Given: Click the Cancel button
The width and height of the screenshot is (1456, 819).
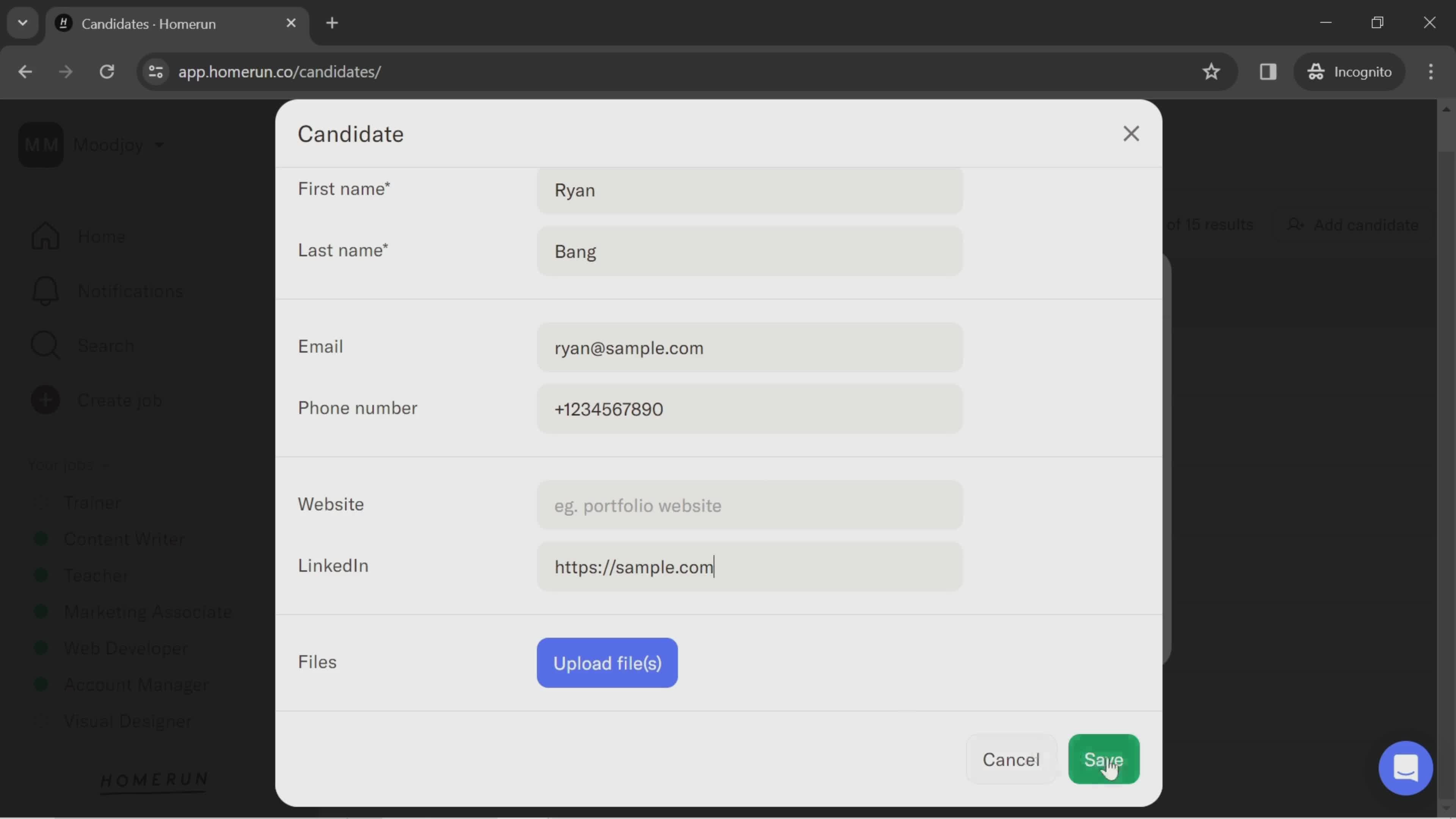Looking at the screenshot, I should tap(1010, 759).
